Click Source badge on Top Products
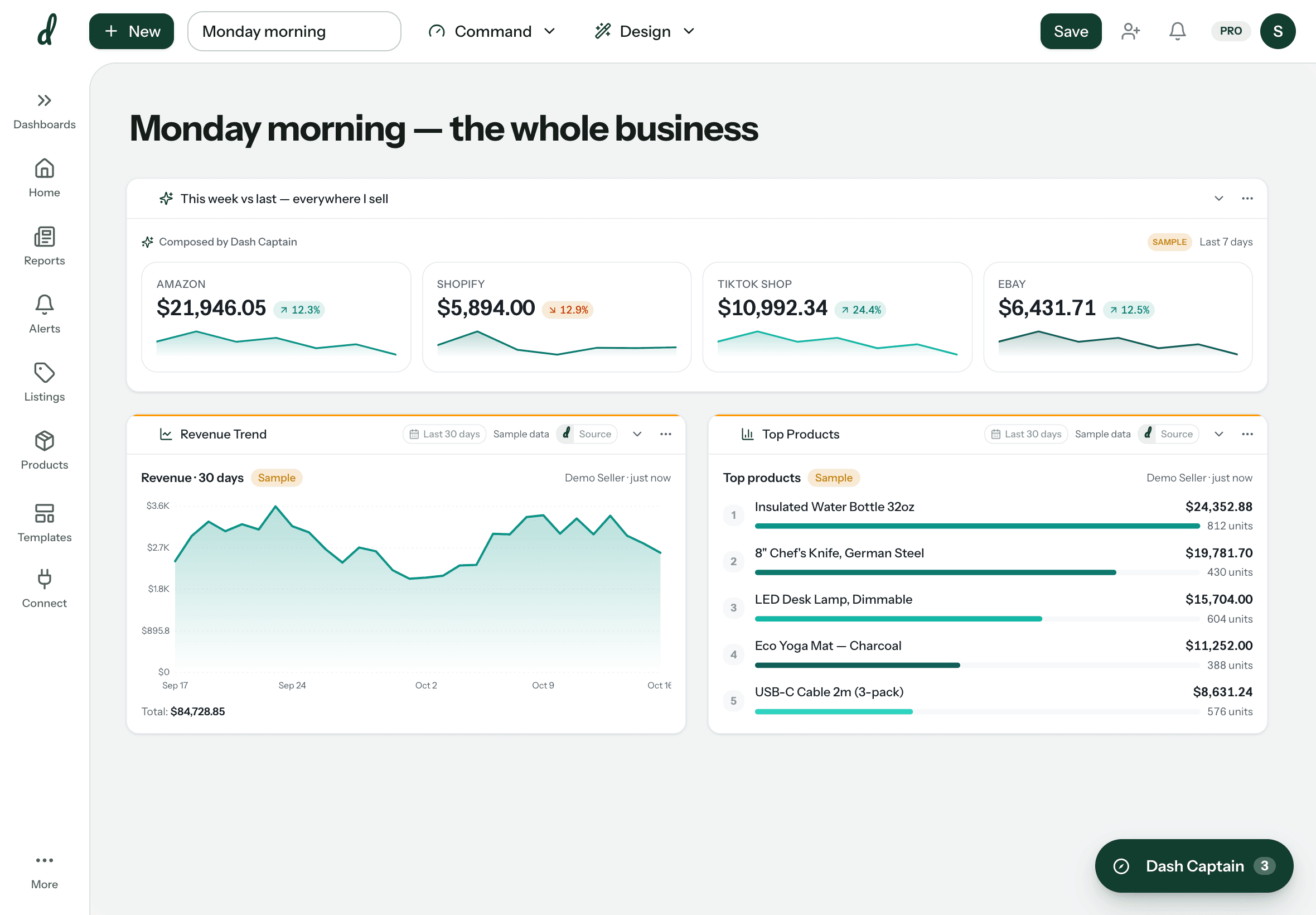Viewport: 1316px width, 915px height. 1168,434
